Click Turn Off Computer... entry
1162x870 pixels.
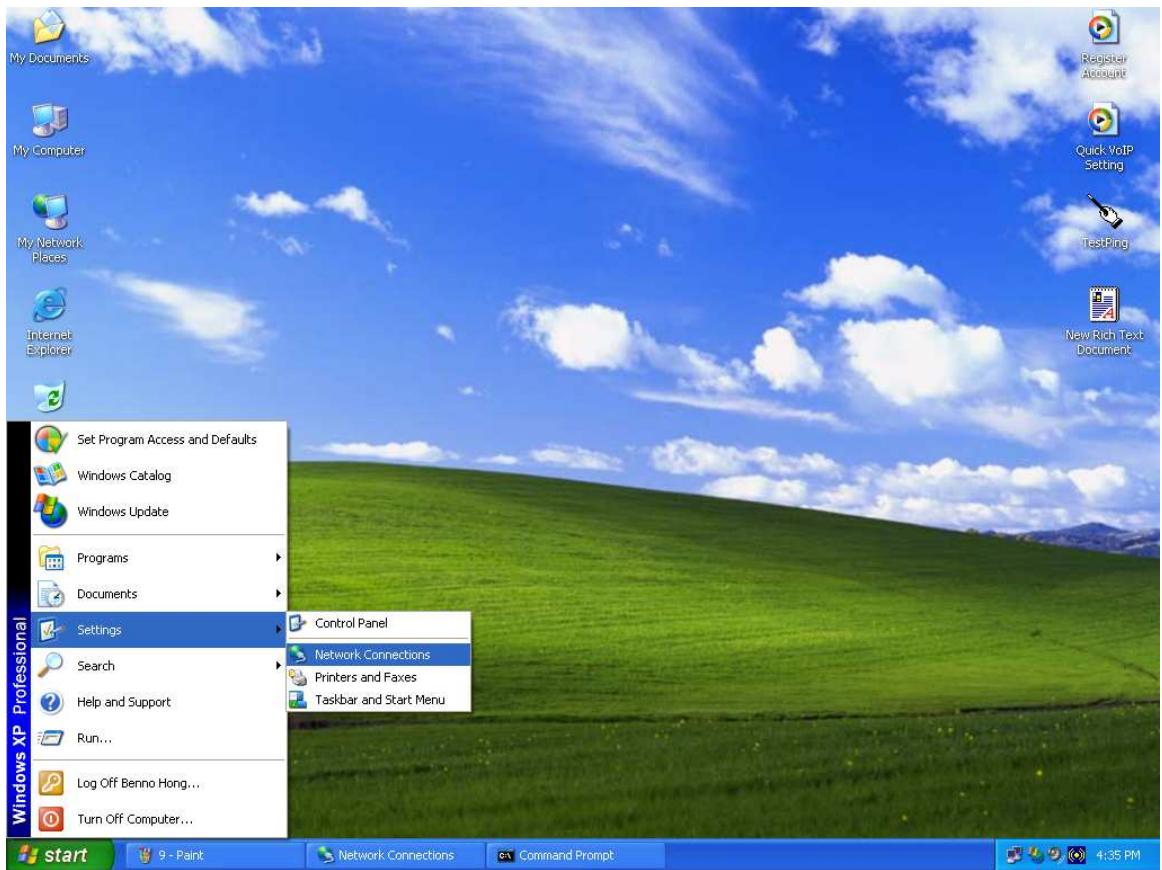pos(158,819)
